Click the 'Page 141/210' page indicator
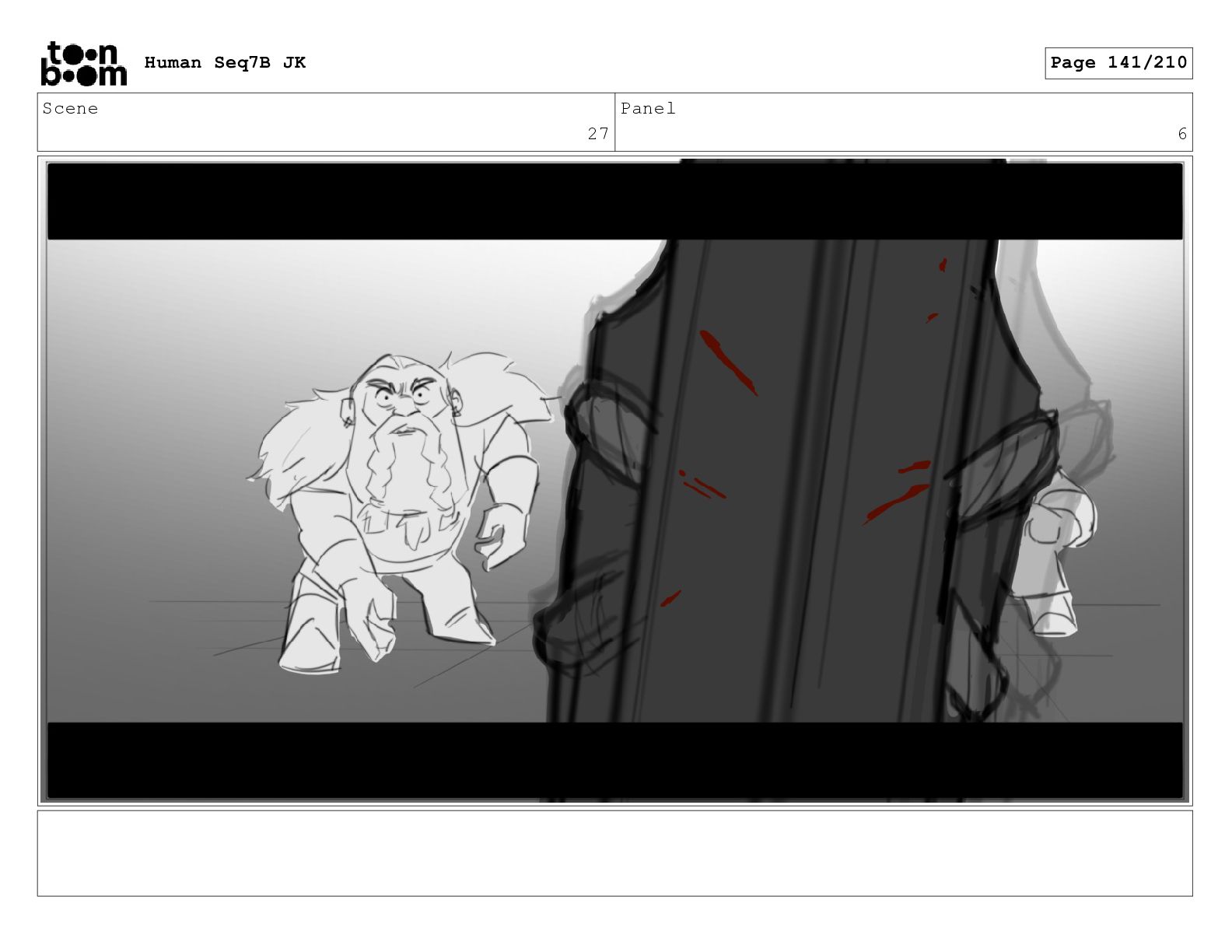This screenshot has height=952, width=1232. 1118,63
